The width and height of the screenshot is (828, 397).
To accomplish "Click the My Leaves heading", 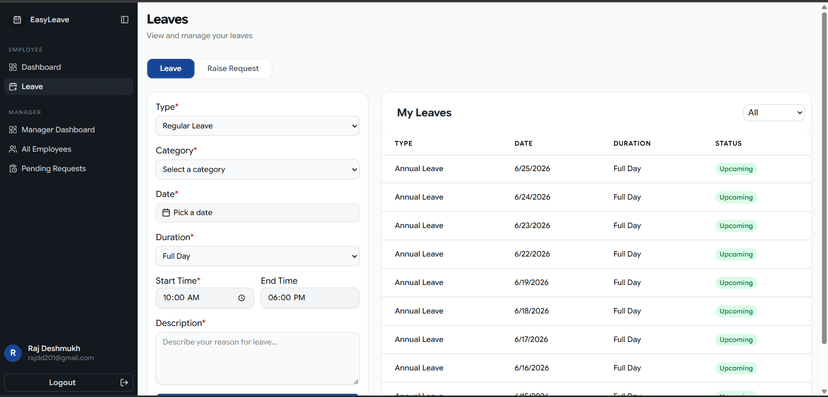I will pyautogui.click(x=424, y=113).
